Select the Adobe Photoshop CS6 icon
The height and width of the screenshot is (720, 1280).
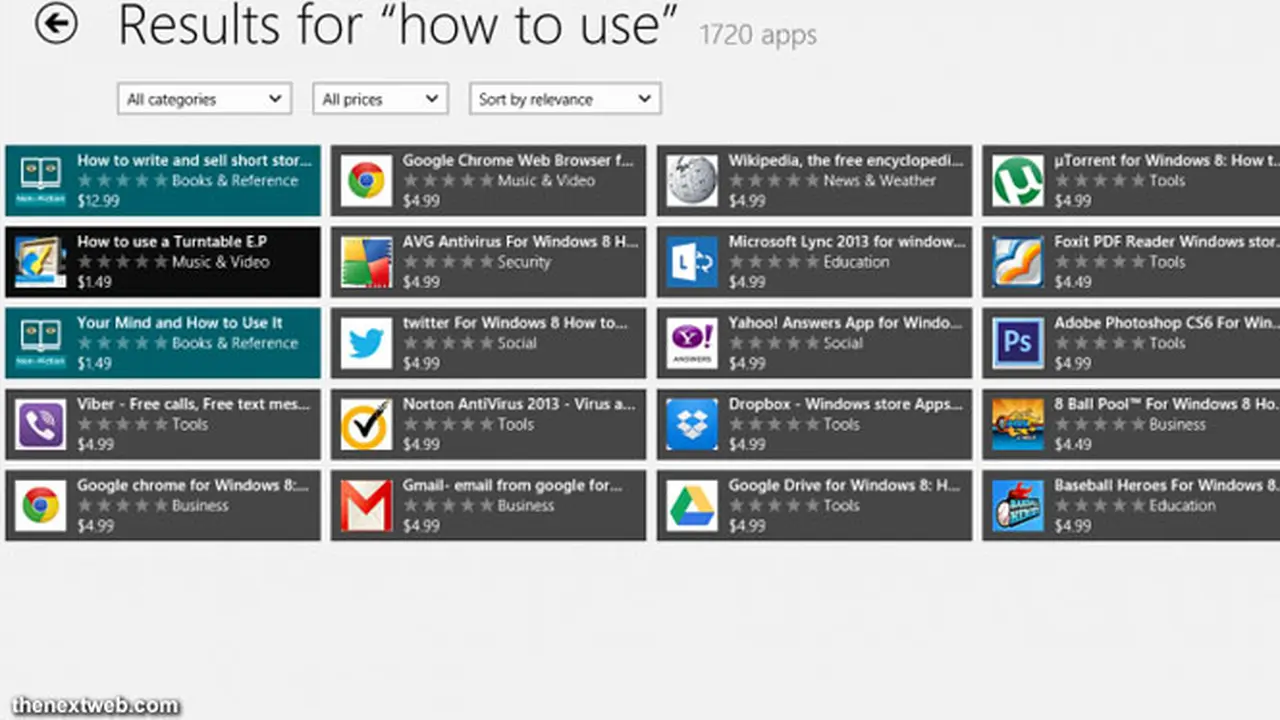coord(1018,343)
